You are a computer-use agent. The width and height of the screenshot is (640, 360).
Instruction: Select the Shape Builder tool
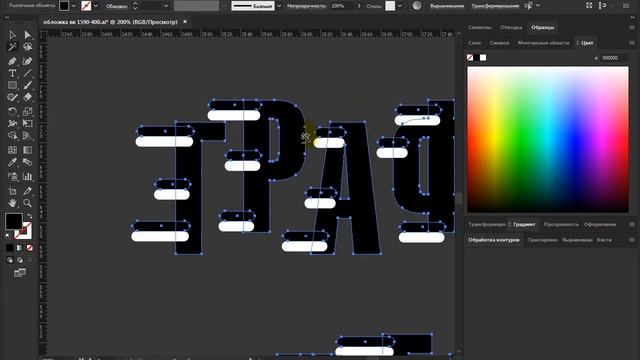click(x=12, y=136)
